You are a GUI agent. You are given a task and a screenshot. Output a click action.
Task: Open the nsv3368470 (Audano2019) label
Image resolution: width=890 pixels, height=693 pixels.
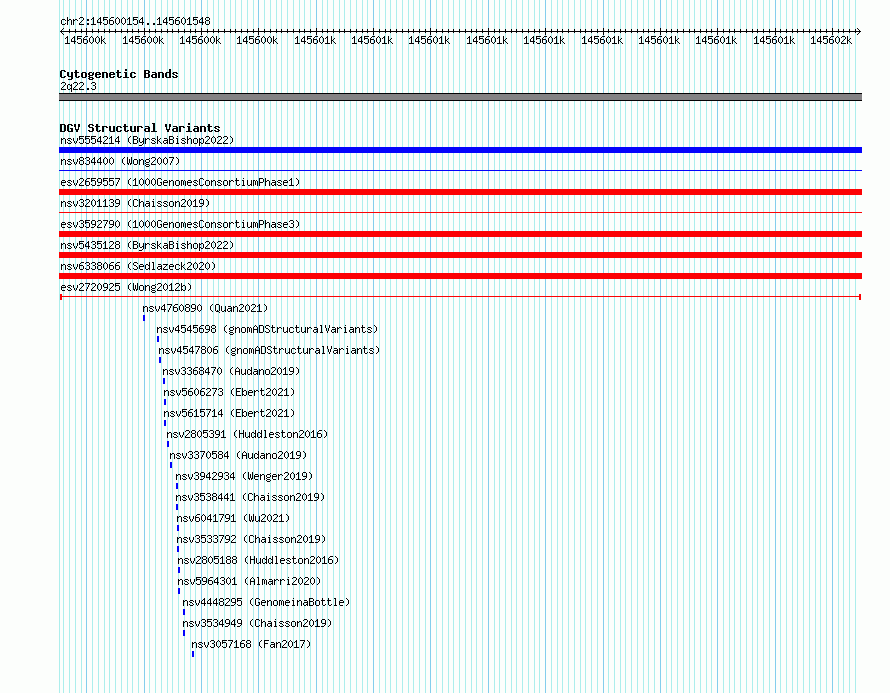pos(231,371)
